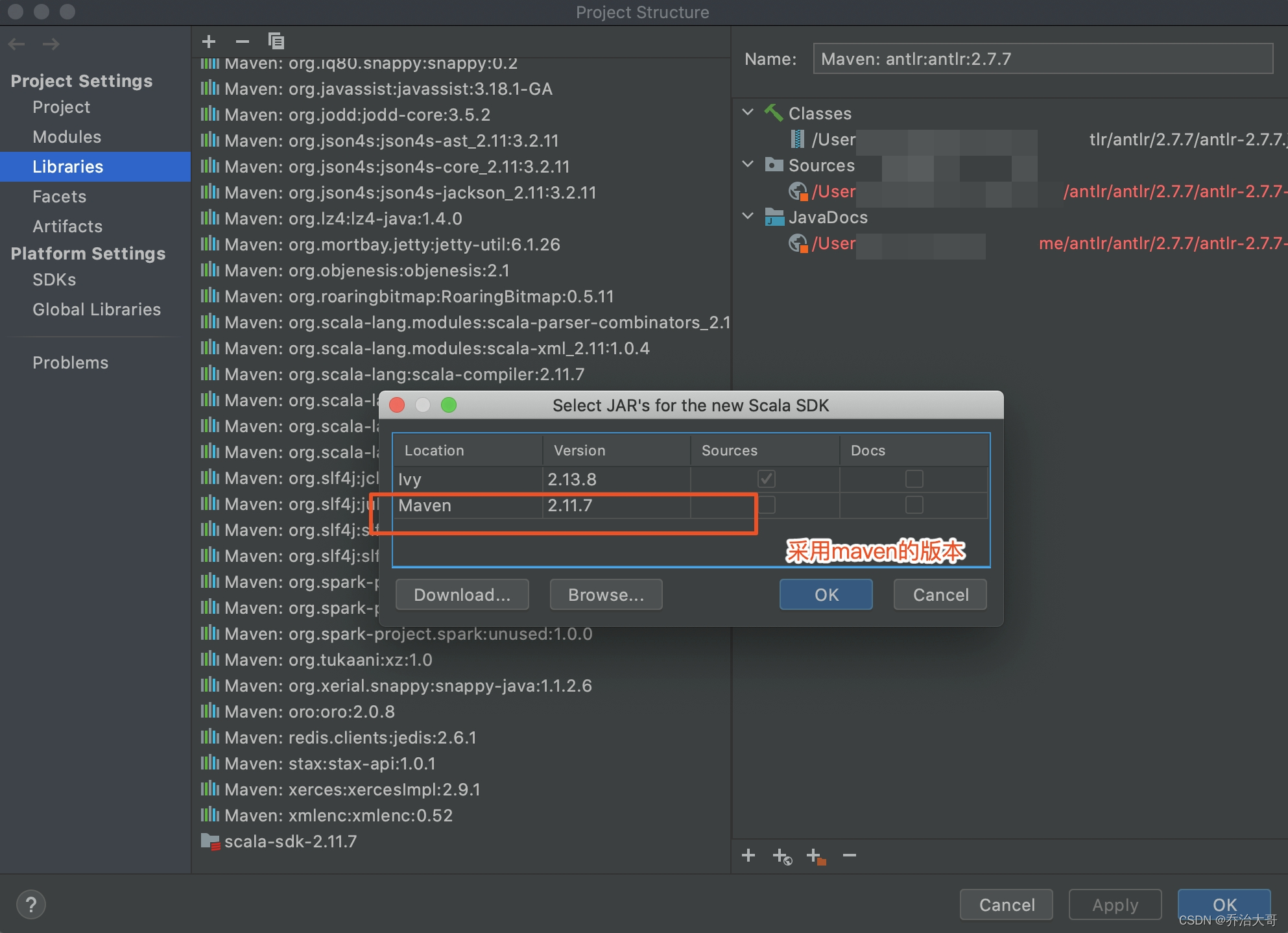
Task: Open SDKs under Platform Settings
Action: pos(54,280)
